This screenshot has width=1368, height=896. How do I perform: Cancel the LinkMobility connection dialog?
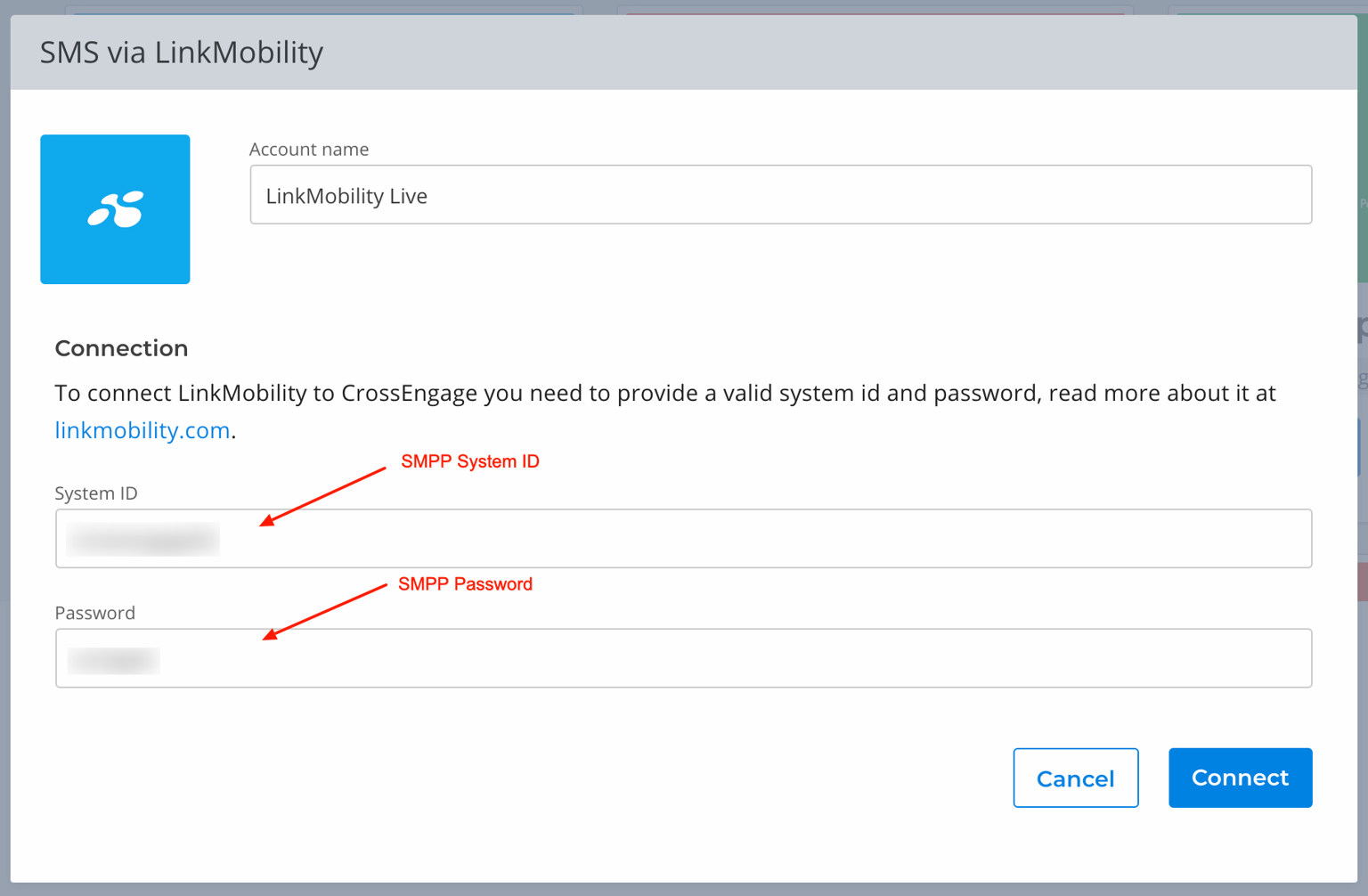pos(1075,778)
